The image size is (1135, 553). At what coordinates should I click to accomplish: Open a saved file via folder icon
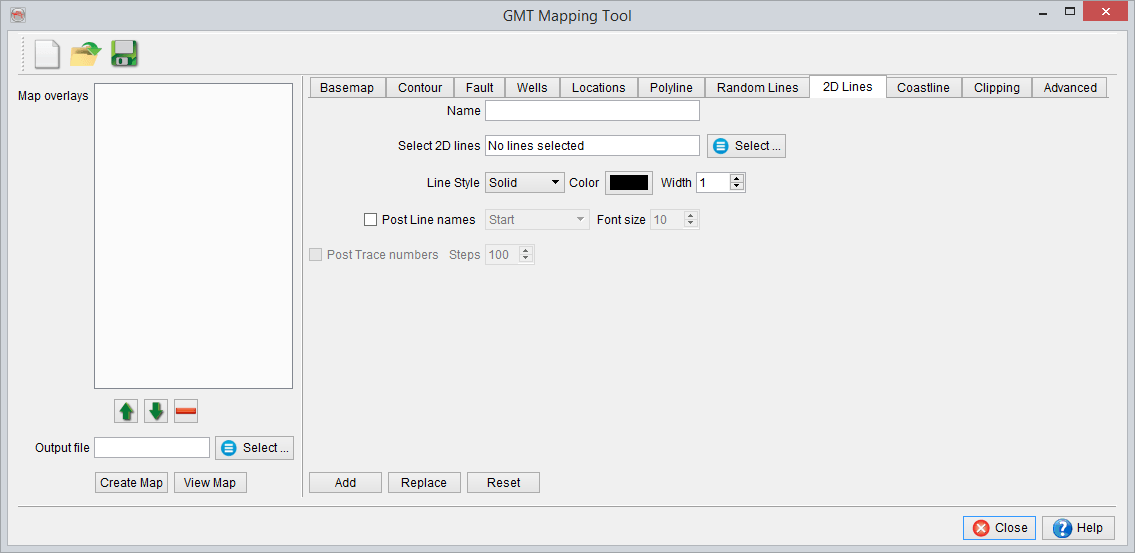click(x=86, y=54)
